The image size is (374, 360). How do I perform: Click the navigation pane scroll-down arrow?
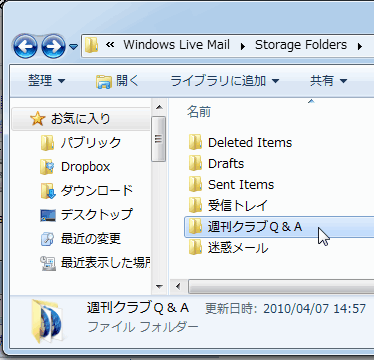click(159, 287)
